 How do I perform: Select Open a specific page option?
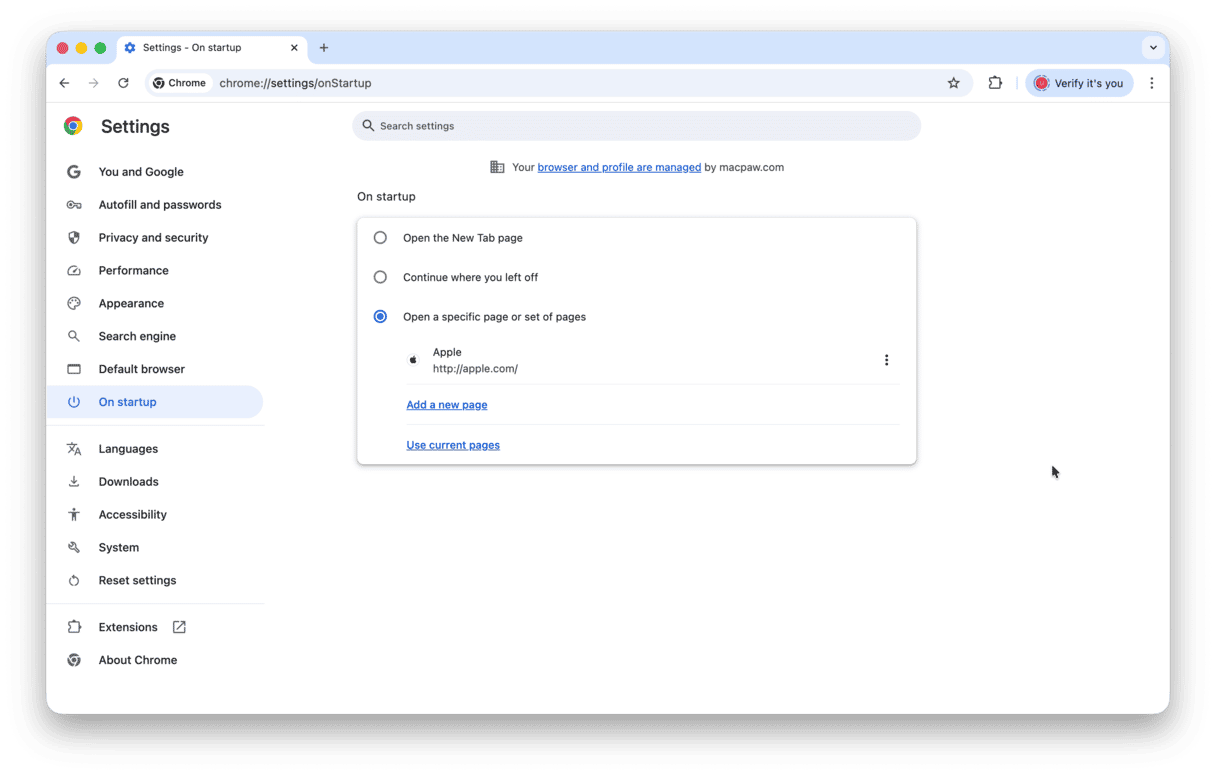(x=380, y=317)
